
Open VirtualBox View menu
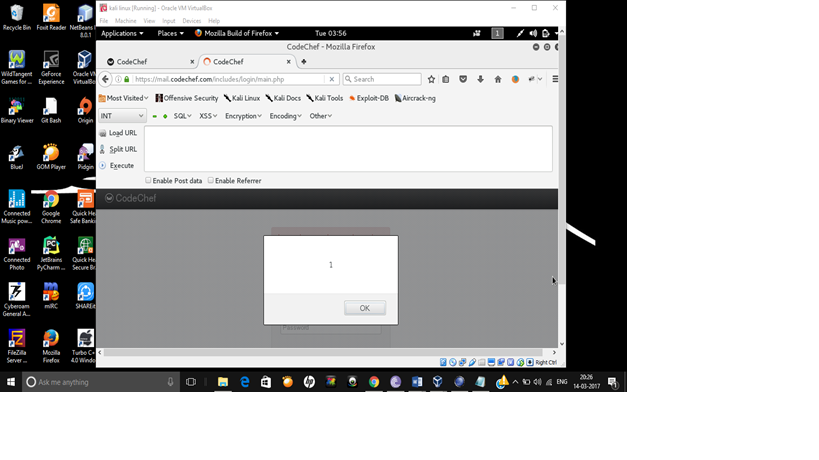[149, 21]
